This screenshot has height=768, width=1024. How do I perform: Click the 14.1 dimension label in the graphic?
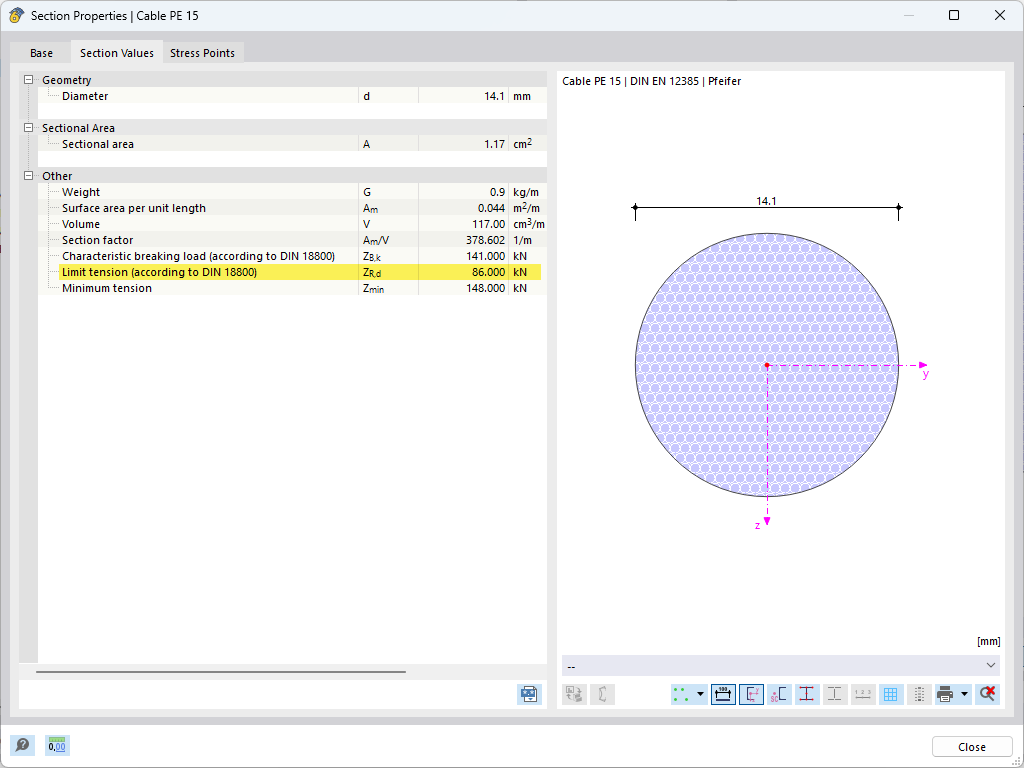pyautogui.click(x=766, y=201)
